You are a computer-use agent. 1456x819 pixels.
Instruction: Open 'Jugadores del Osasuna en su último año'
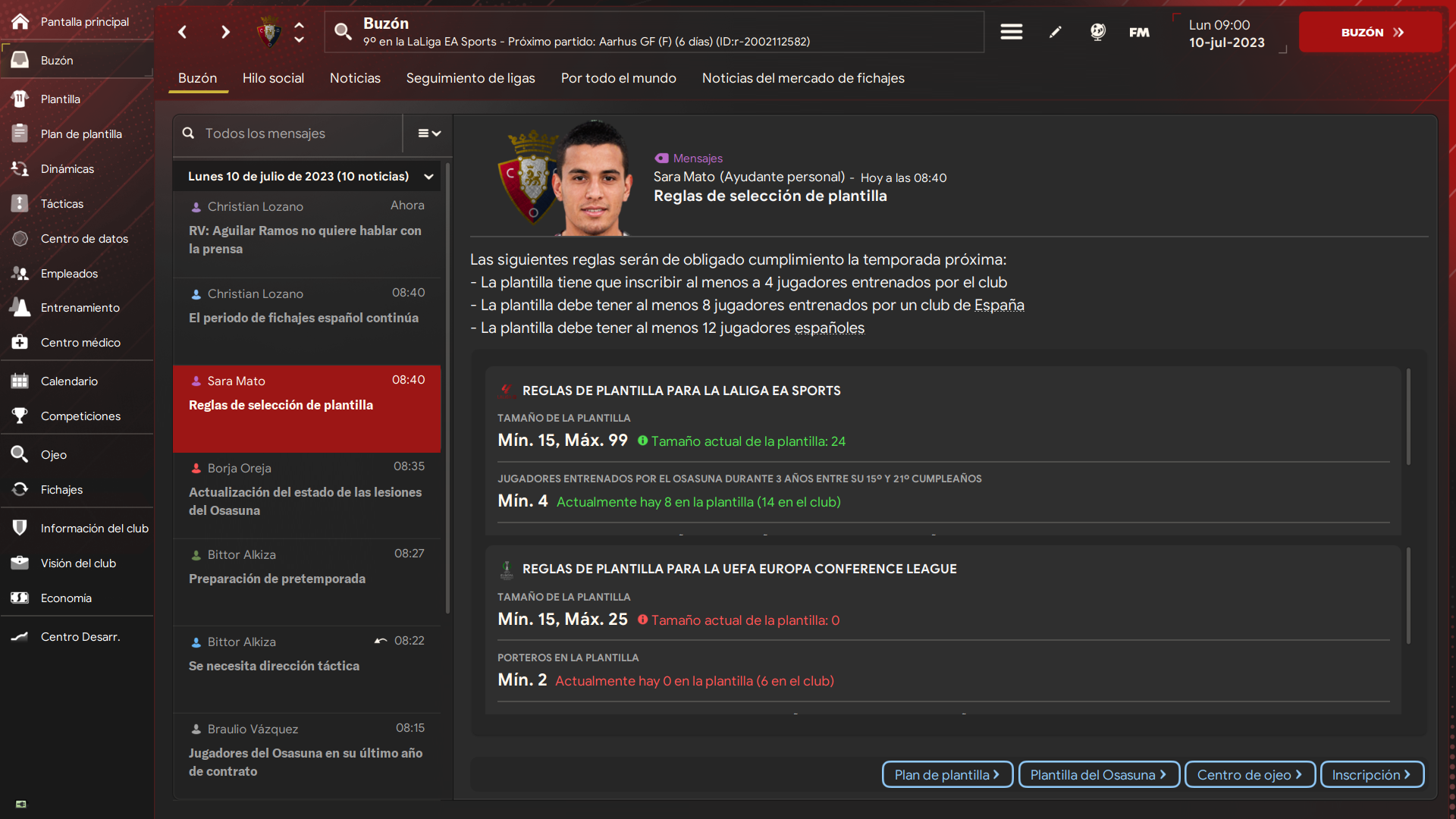pos(306,755)
